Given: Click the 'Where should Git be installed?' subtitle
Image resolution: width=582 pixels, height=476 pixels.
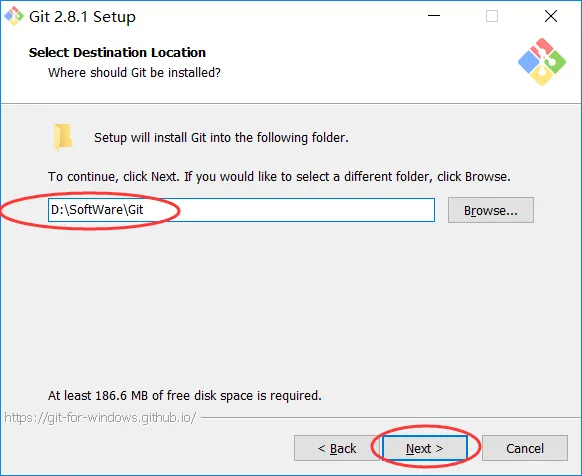Looking at the screenshot, I should click(134, 72).
